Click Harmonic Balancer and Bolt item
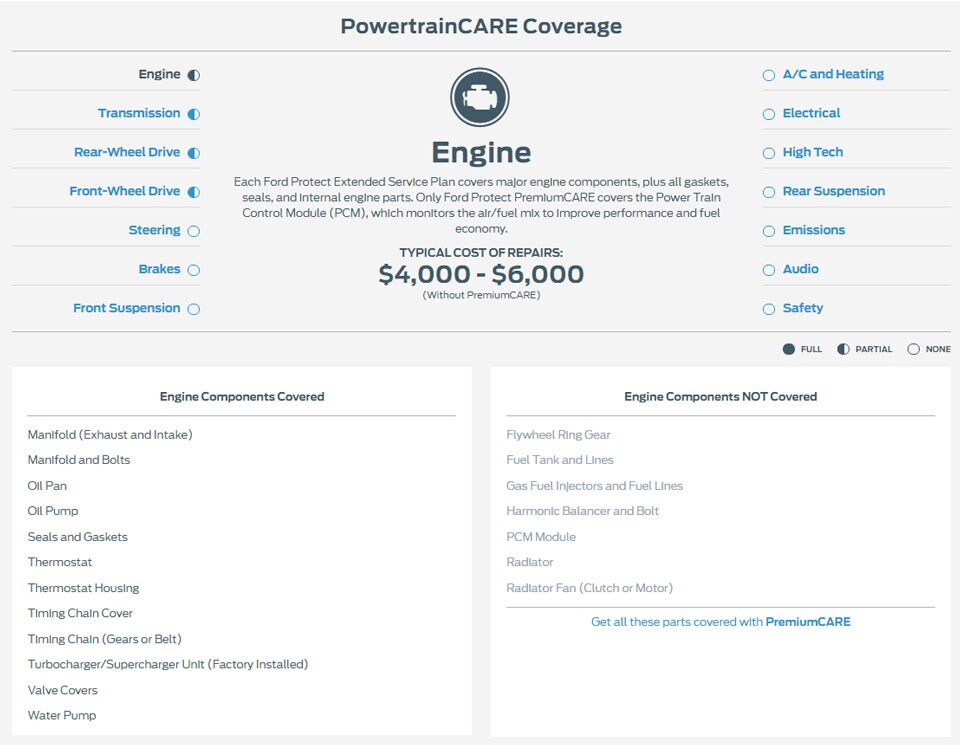 (582, 511)
